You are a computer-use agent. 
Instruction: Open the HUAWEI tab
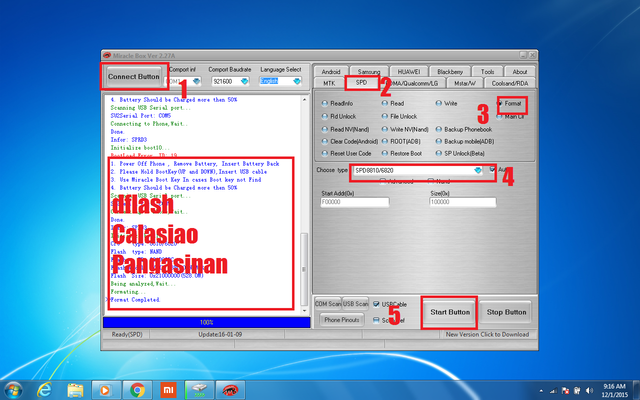409,71
